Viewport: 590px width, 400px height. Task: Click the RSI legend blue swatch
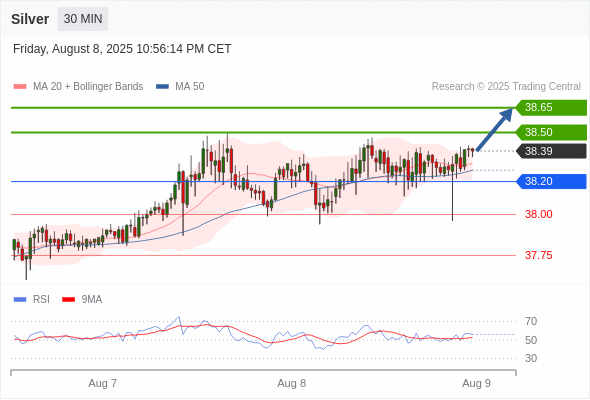click(x=20, y=300)
